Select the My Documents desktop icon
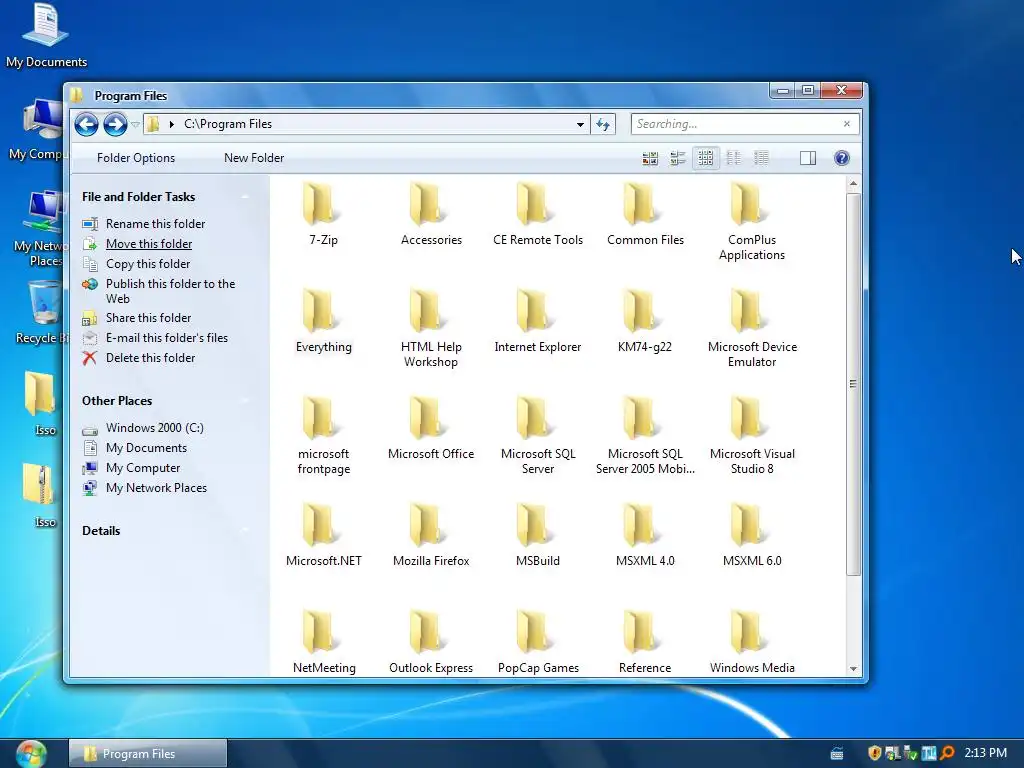1024x768 pixels. [46, 35]
